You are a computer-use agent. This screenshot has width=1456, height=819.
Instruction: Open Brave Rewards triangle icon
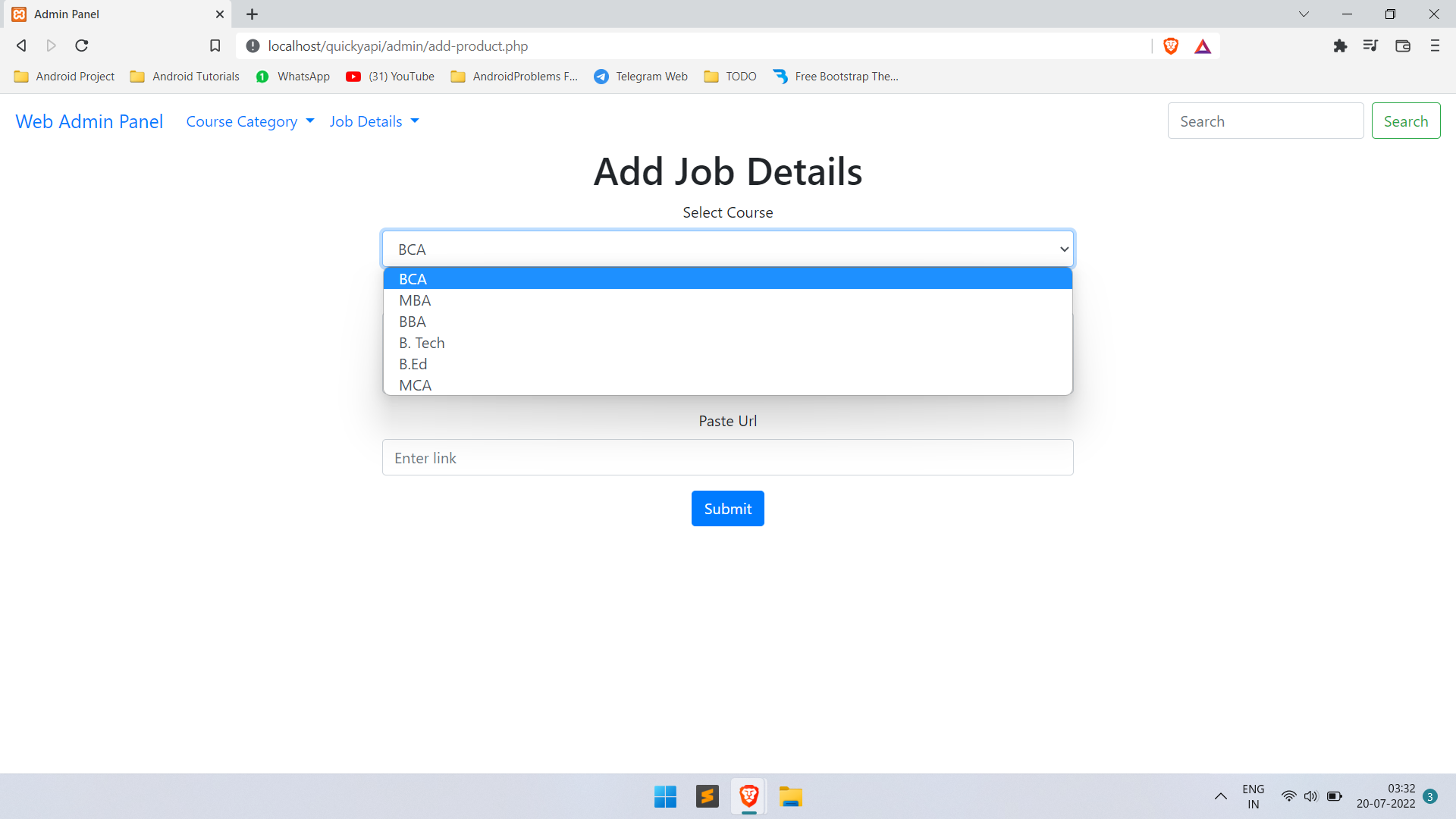1203,47
